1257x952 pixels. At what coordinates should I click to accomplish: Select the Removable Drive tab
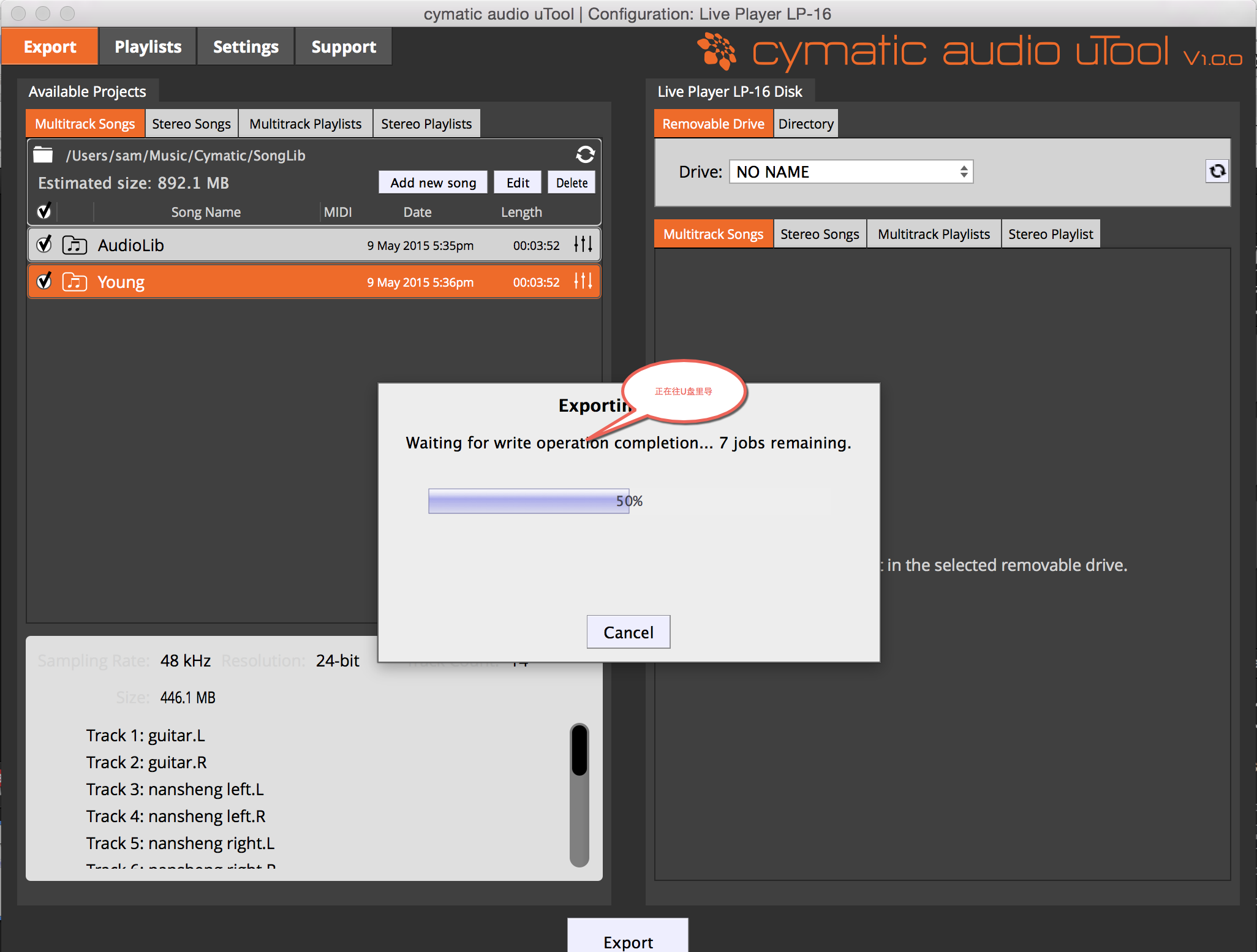click(713, 124)
